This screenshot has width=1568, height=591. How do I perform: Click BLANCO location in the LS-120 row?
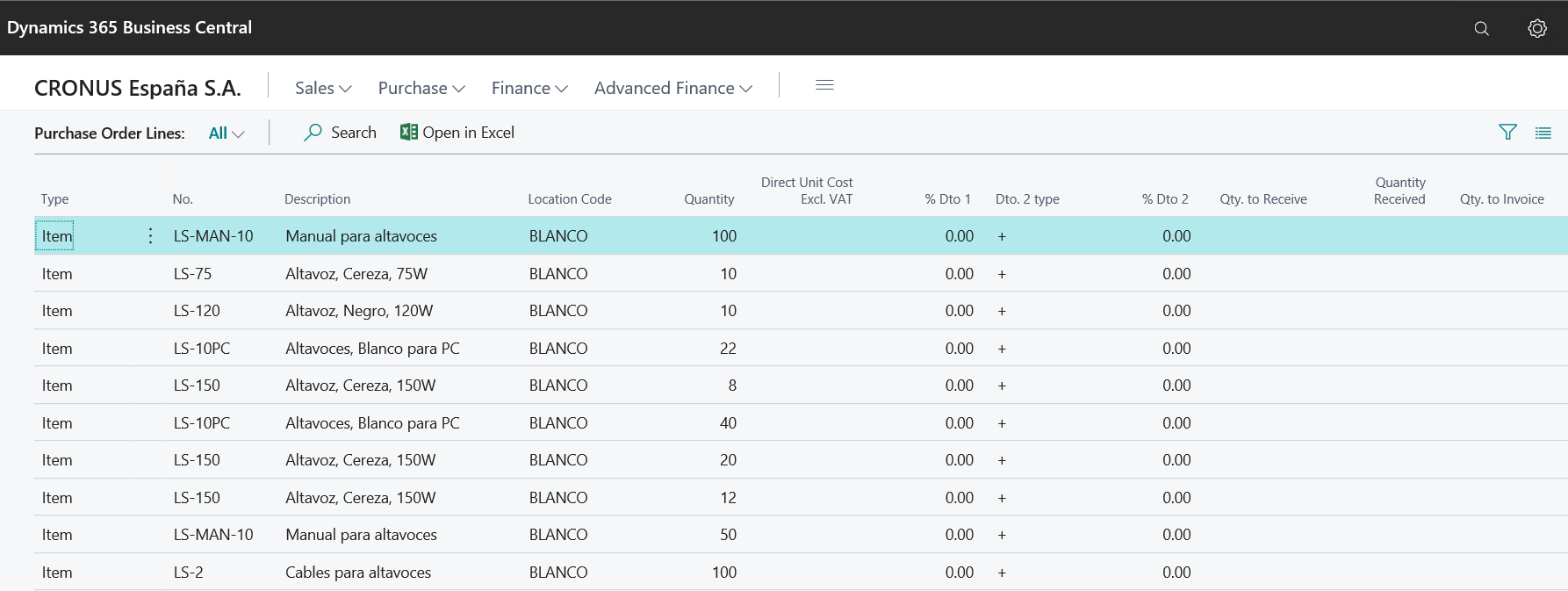click(x=558, y=311)
